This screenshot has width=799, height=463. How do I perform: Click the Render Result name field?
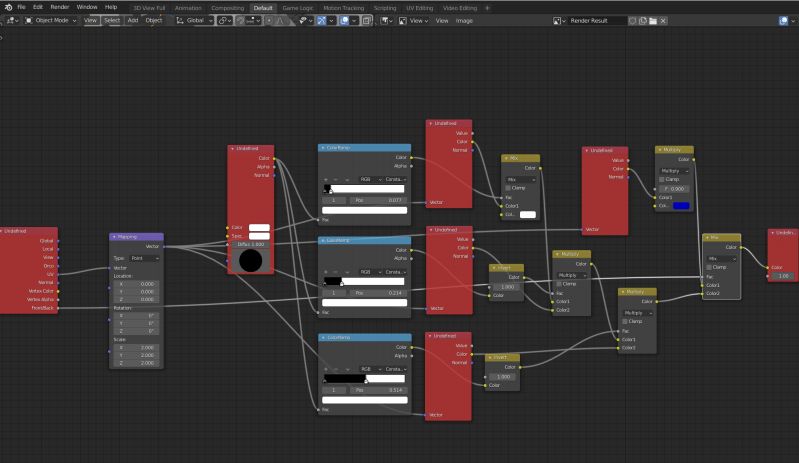[x=596, y=21]
